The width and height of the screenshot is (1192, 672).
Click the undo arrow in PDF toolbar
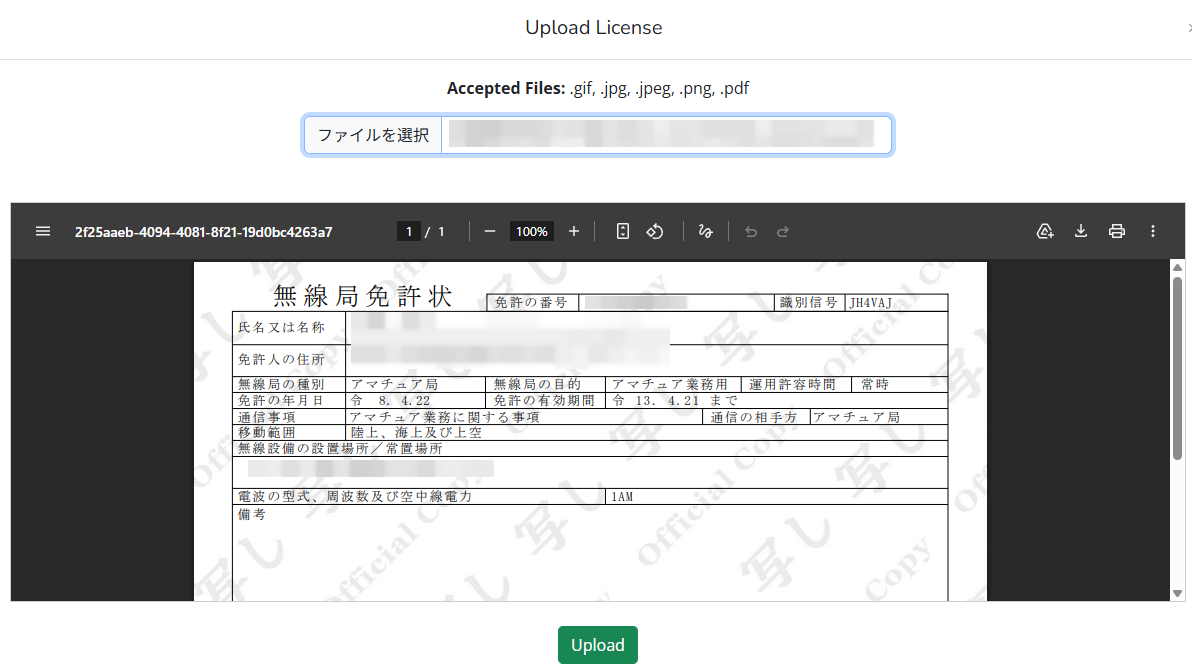pyautogui.click(x=751, y=231)
